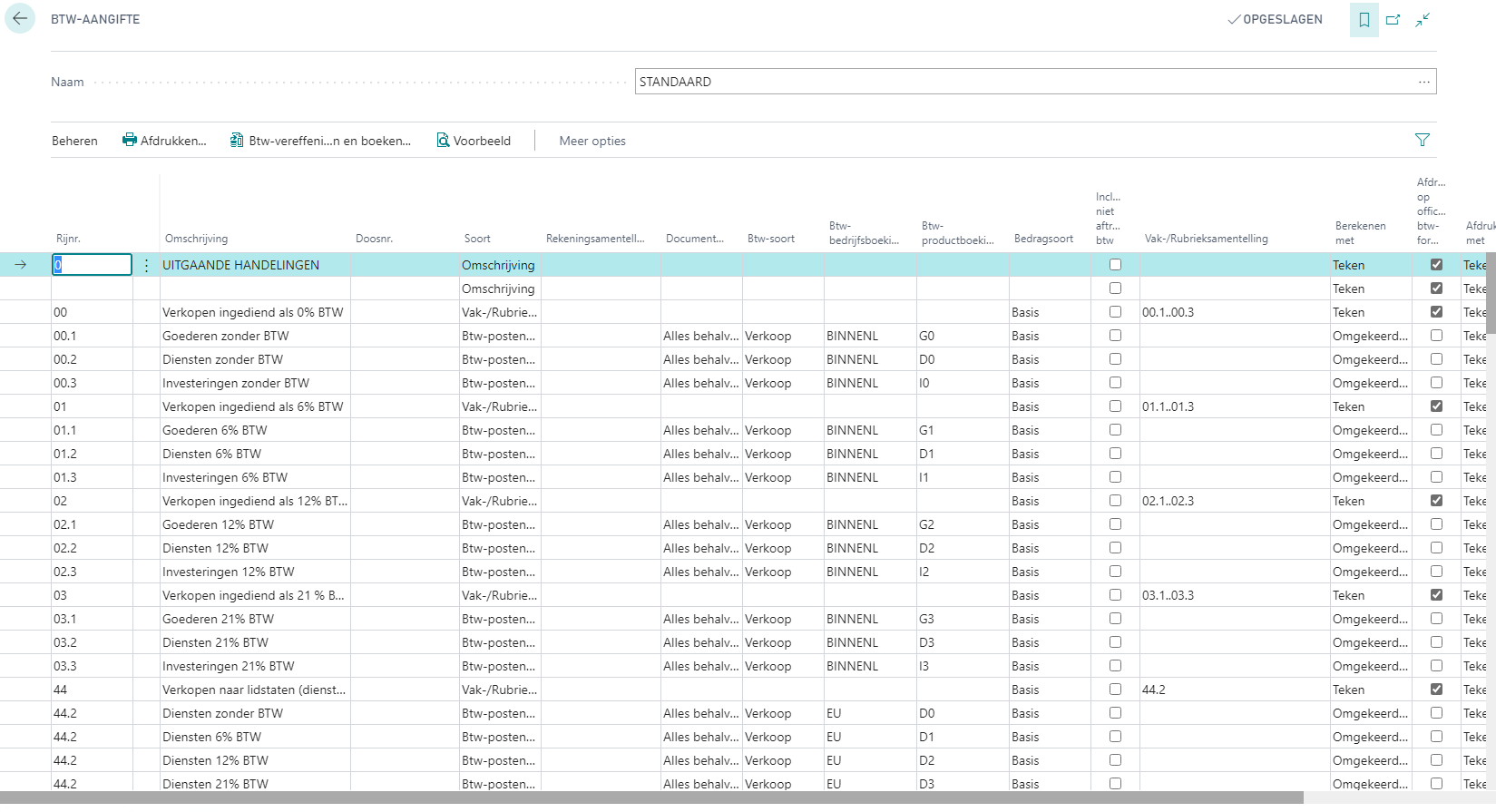Viewport: 1496px width, 812px height.
Task: Select 'Verkopen ingediend als 0% BTW' cell
Action: [x=255, y=312]
